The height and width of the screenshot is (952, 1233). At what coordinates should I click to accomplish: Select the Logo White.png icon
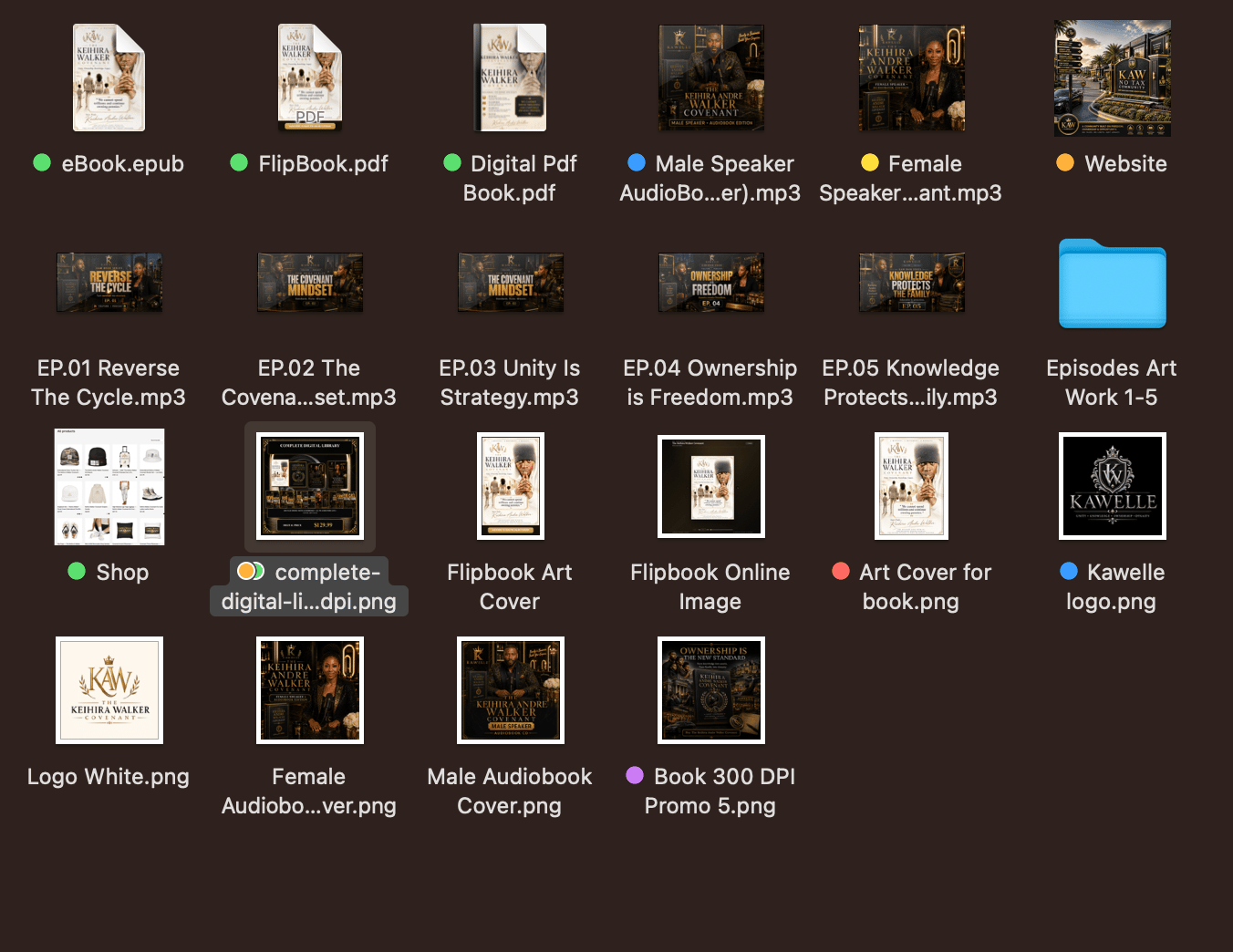109,690
